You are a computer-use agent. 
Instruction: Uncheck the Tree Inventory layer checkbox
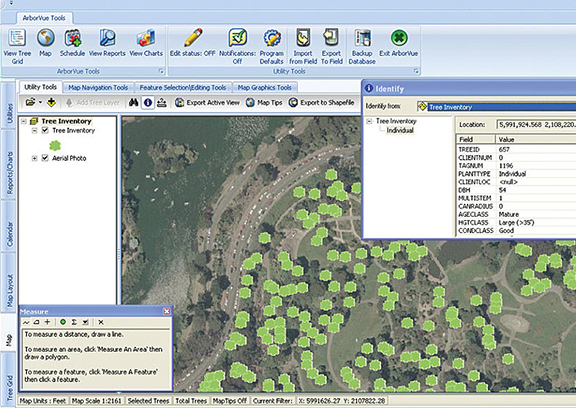[45, 130]
